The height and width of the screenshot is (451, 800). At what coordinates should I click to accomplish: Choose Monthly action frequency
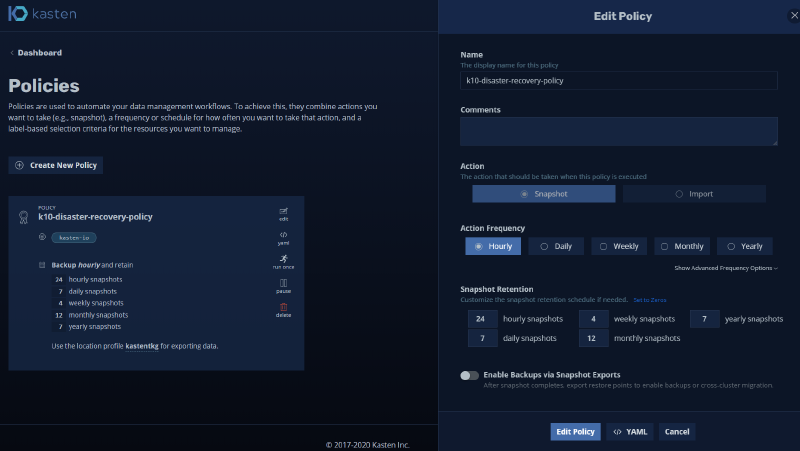point(682,246)
